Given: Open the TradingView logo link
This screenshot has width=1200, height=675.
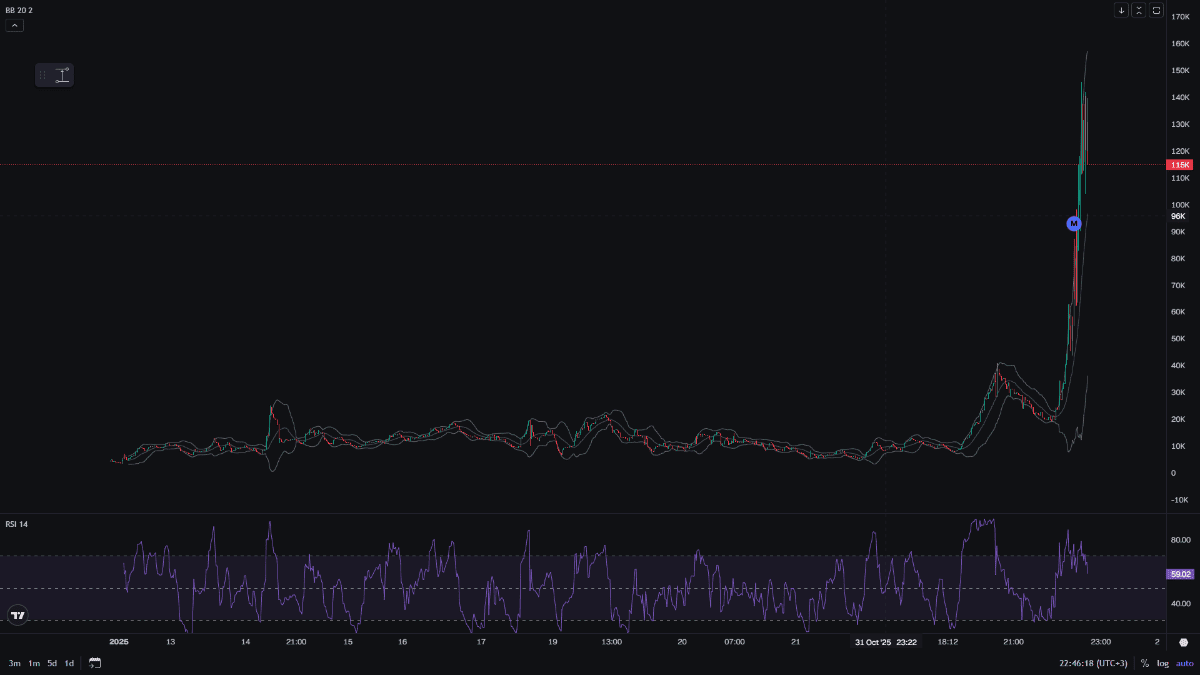Looking at the screenshot, I should point(17,616).
